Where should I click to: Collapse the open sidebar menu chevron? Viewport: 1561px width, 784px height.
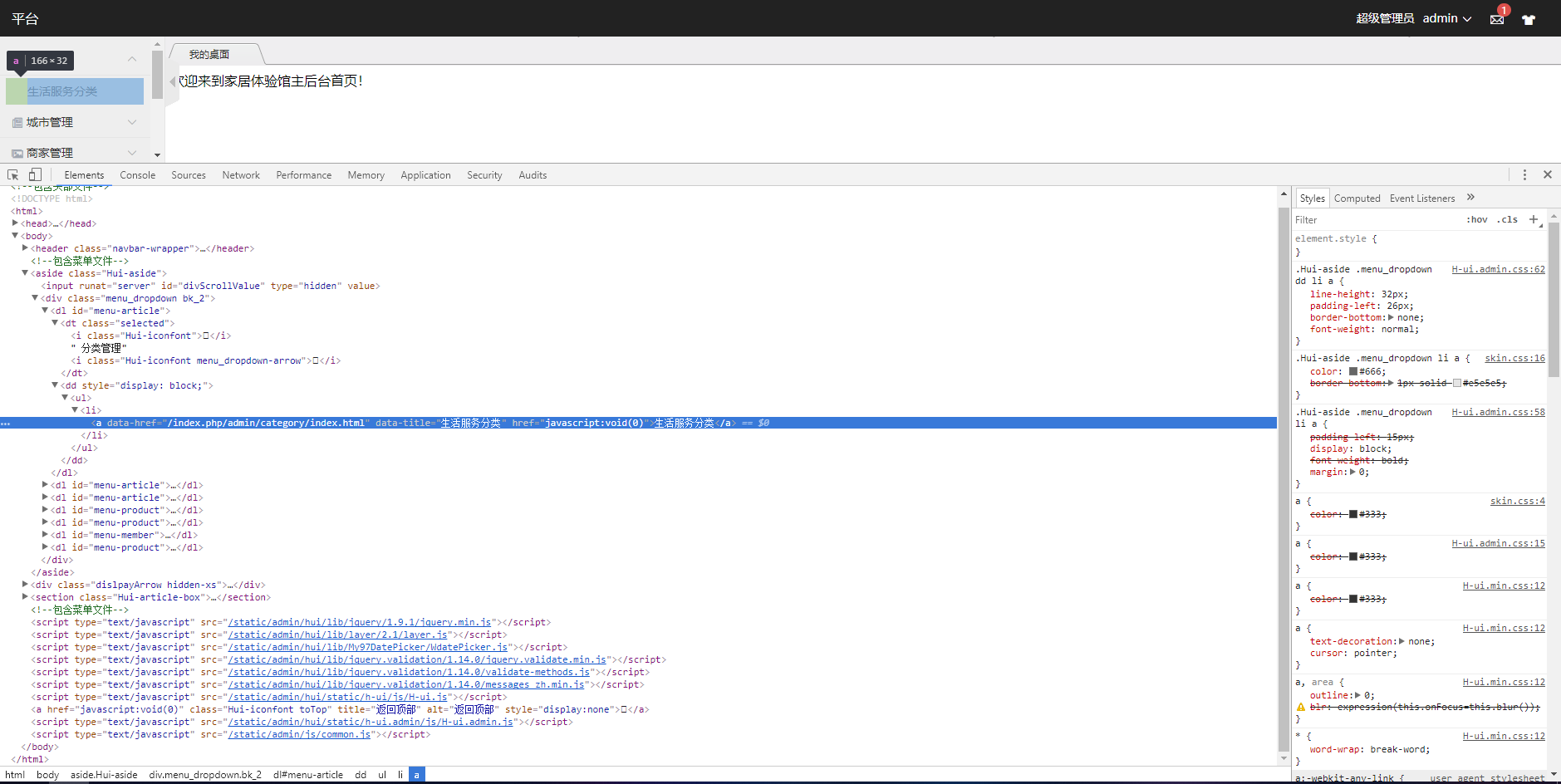click(132, 59)
